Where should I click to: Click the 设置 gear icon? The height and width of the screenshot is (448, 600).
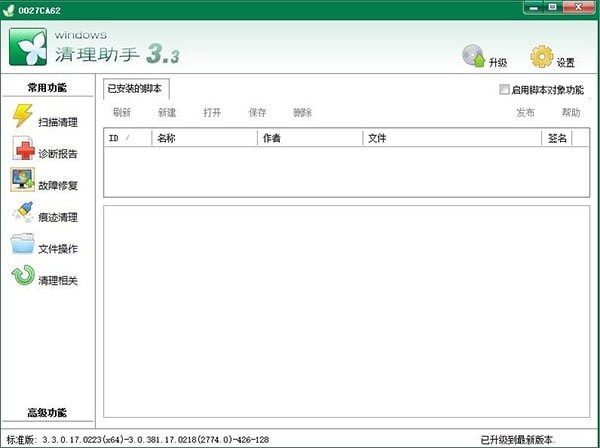point(541,57)
